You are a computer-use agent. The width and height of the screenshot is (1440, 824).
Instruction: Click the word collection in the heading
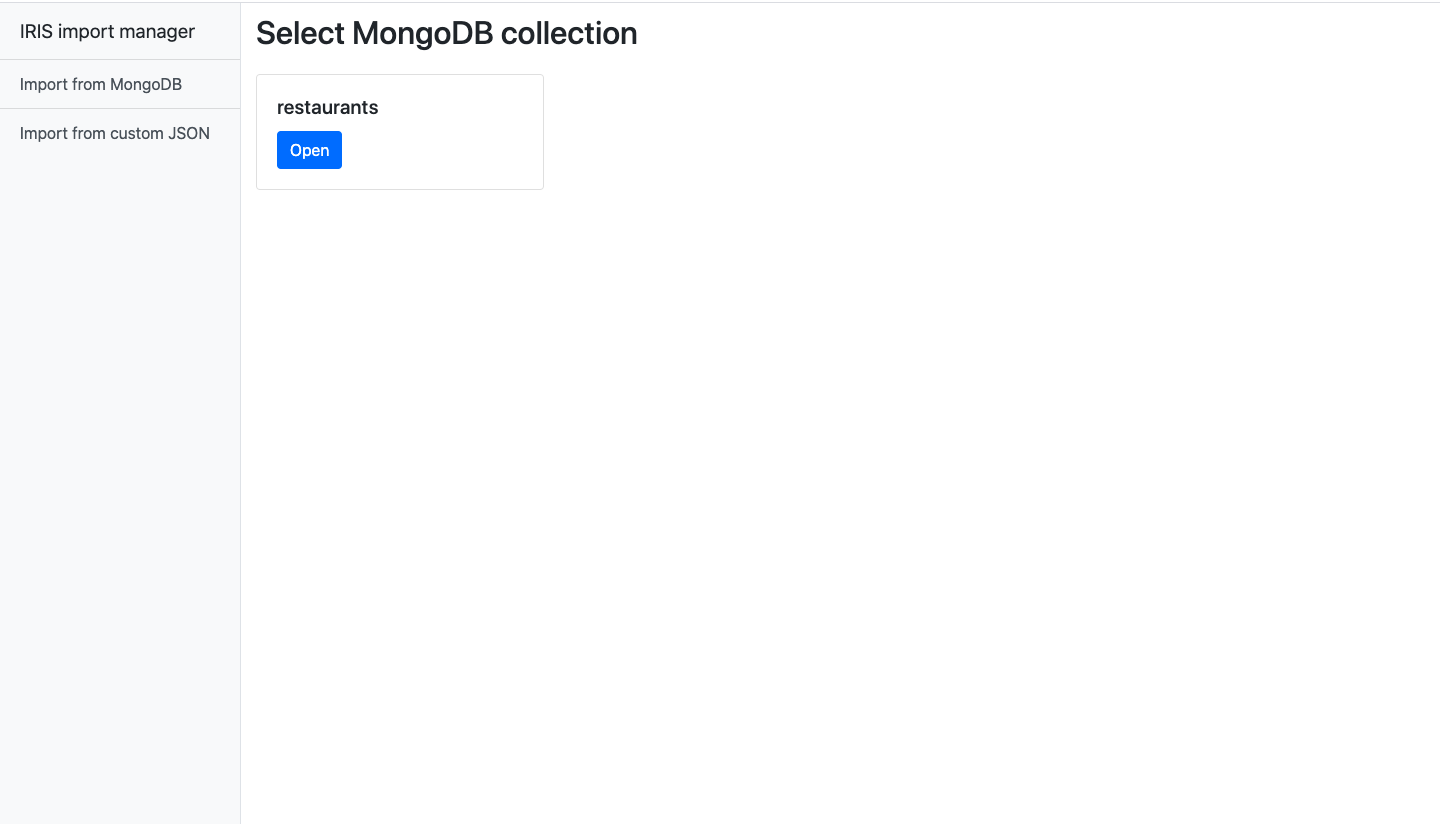tap(569, 33)
